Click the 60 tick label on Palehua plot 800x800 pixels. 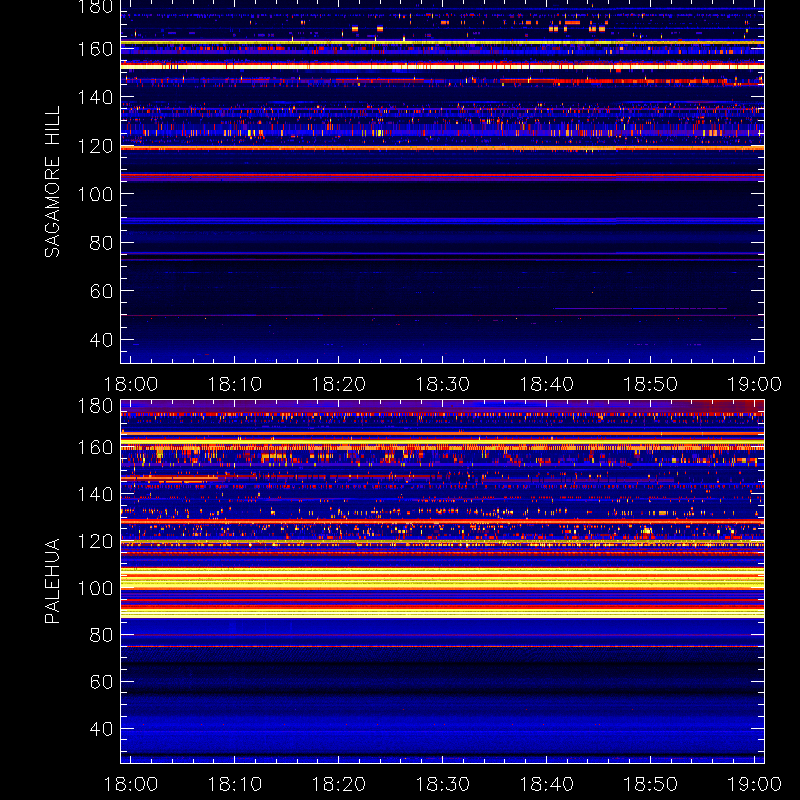point(101,682)
